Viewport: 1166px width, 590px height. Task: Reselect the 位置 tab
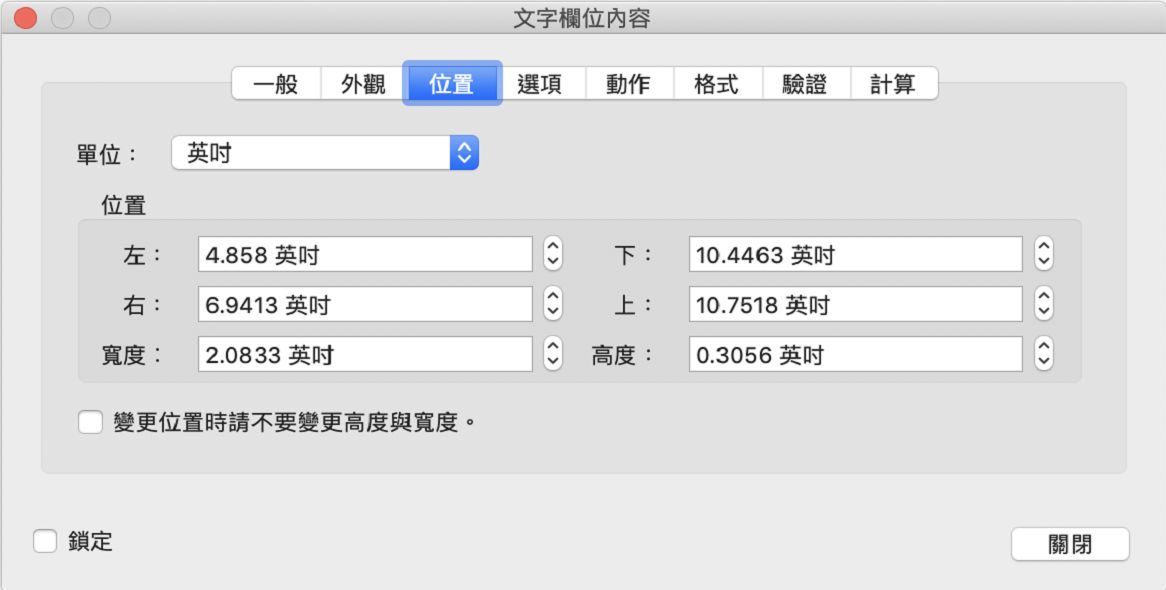[x=450, y=84]
